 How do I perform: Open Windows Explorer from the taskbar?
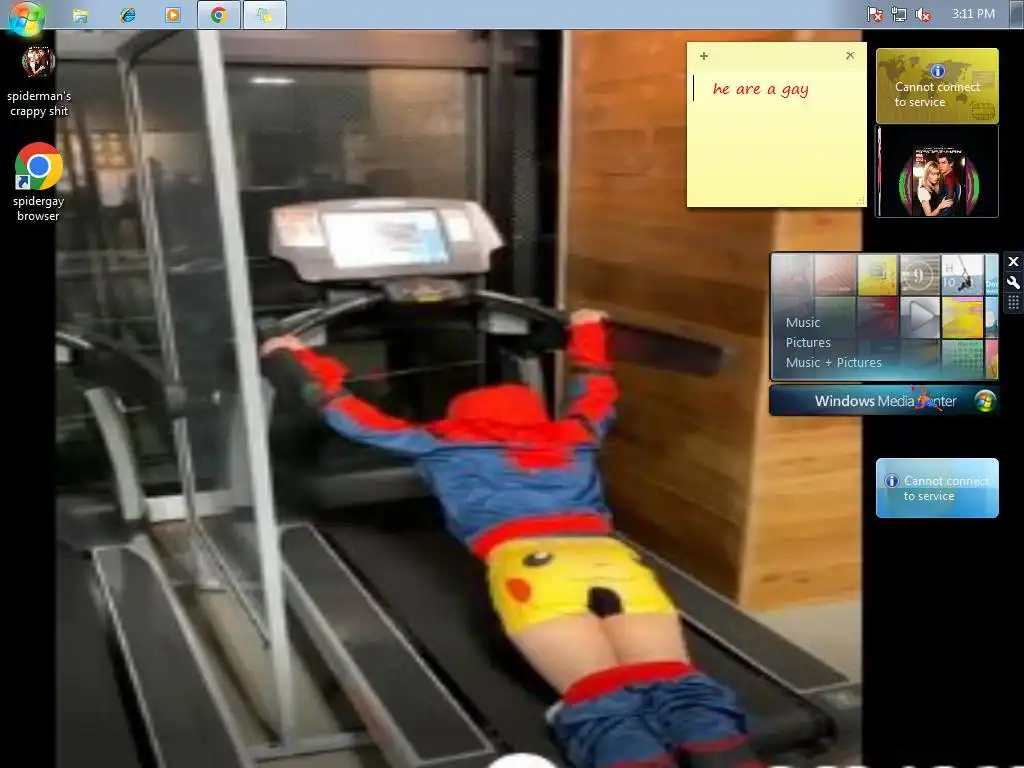80,15
